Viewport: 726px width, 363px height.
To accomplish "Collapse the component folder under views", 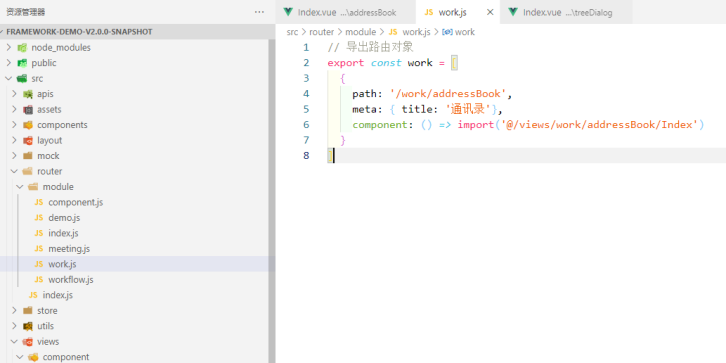I will point(19,357).
